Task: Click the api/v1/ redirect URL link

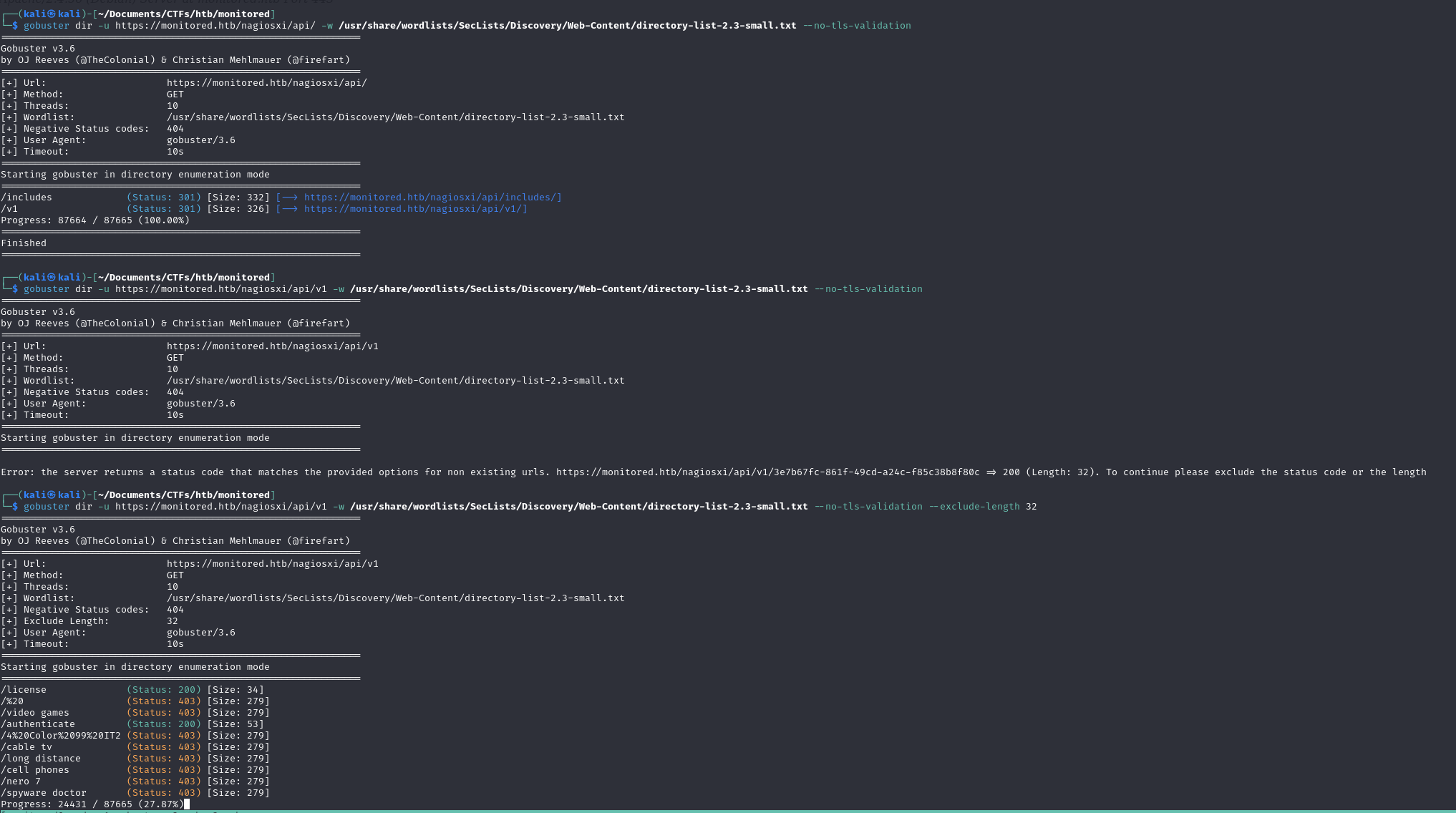Action: point(415,209)
